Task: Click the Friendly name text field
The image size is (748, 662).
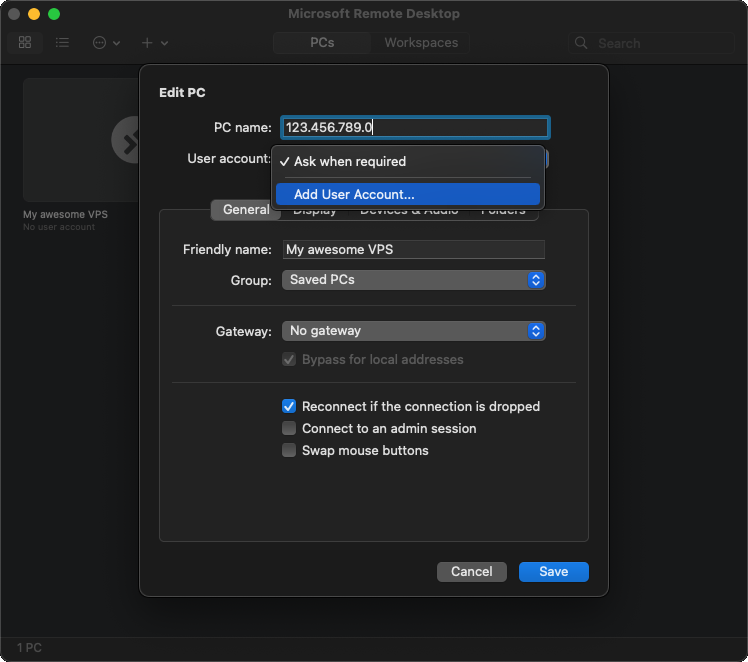Action: point(413,250)
